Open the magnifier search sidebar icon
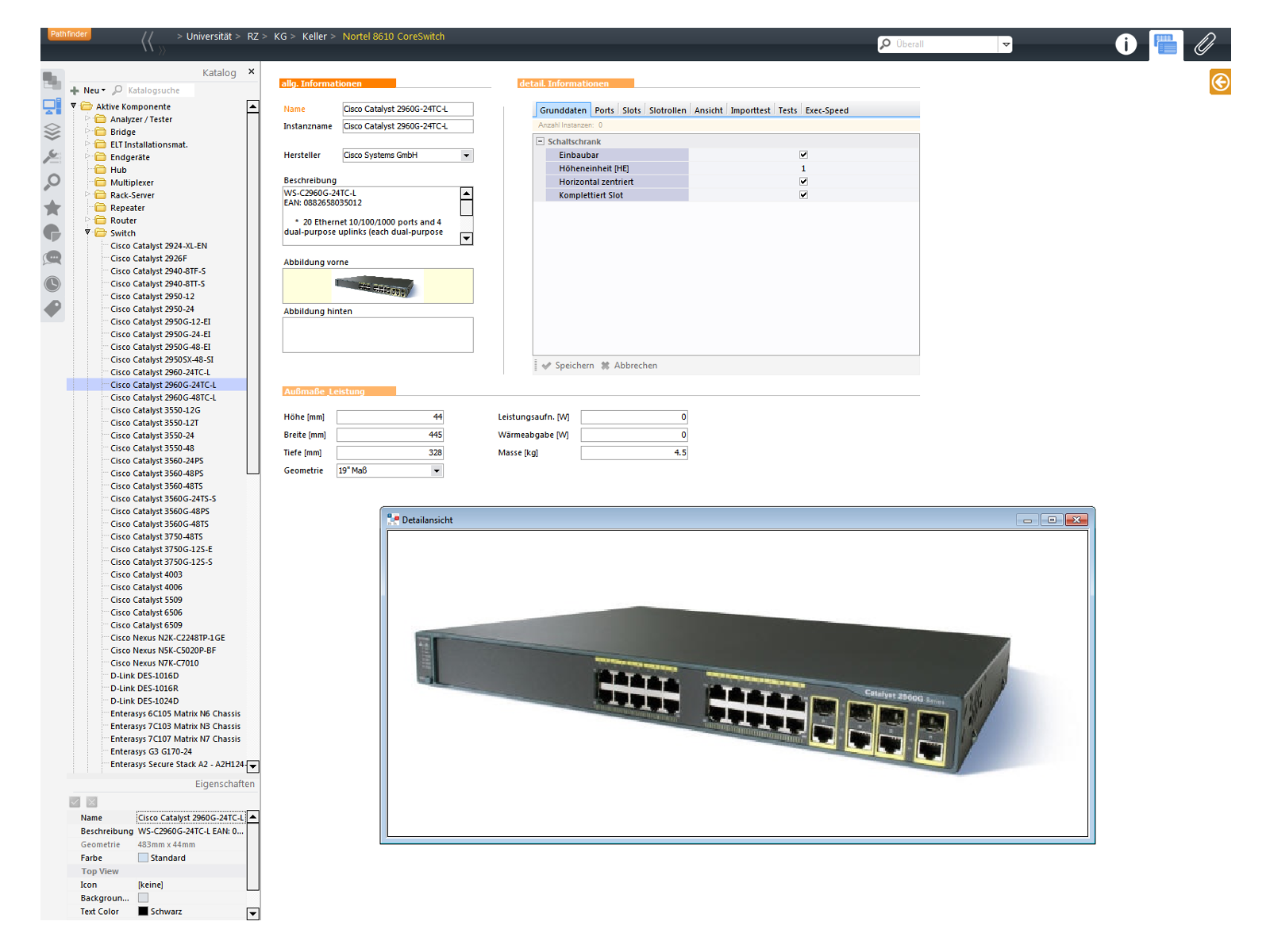Viewport: 1270px width, 952px height. pyautogui.click(x=52, y=182)
